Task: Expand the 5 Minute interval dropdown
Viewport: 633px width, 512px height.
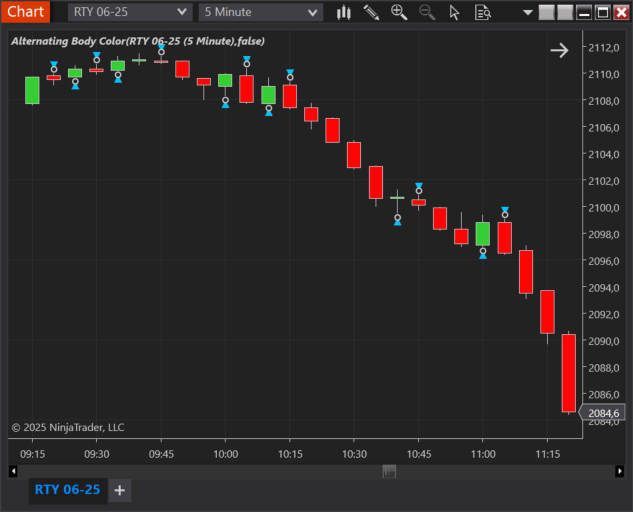Action: [261, 12]
